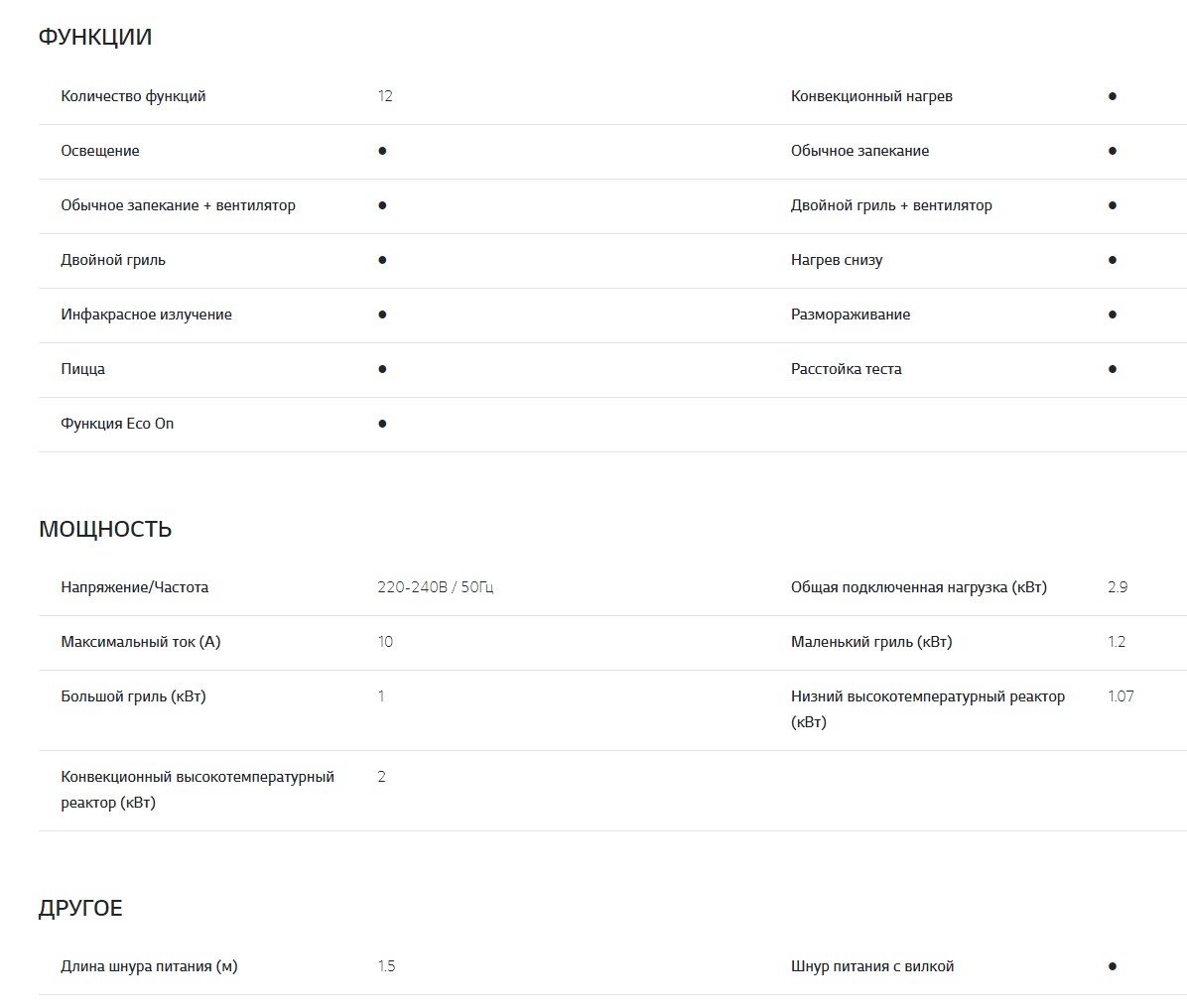Click the Максимальный ток (А) label
This screenshot has height=1008, width=1187.
[x=141, y=642]
